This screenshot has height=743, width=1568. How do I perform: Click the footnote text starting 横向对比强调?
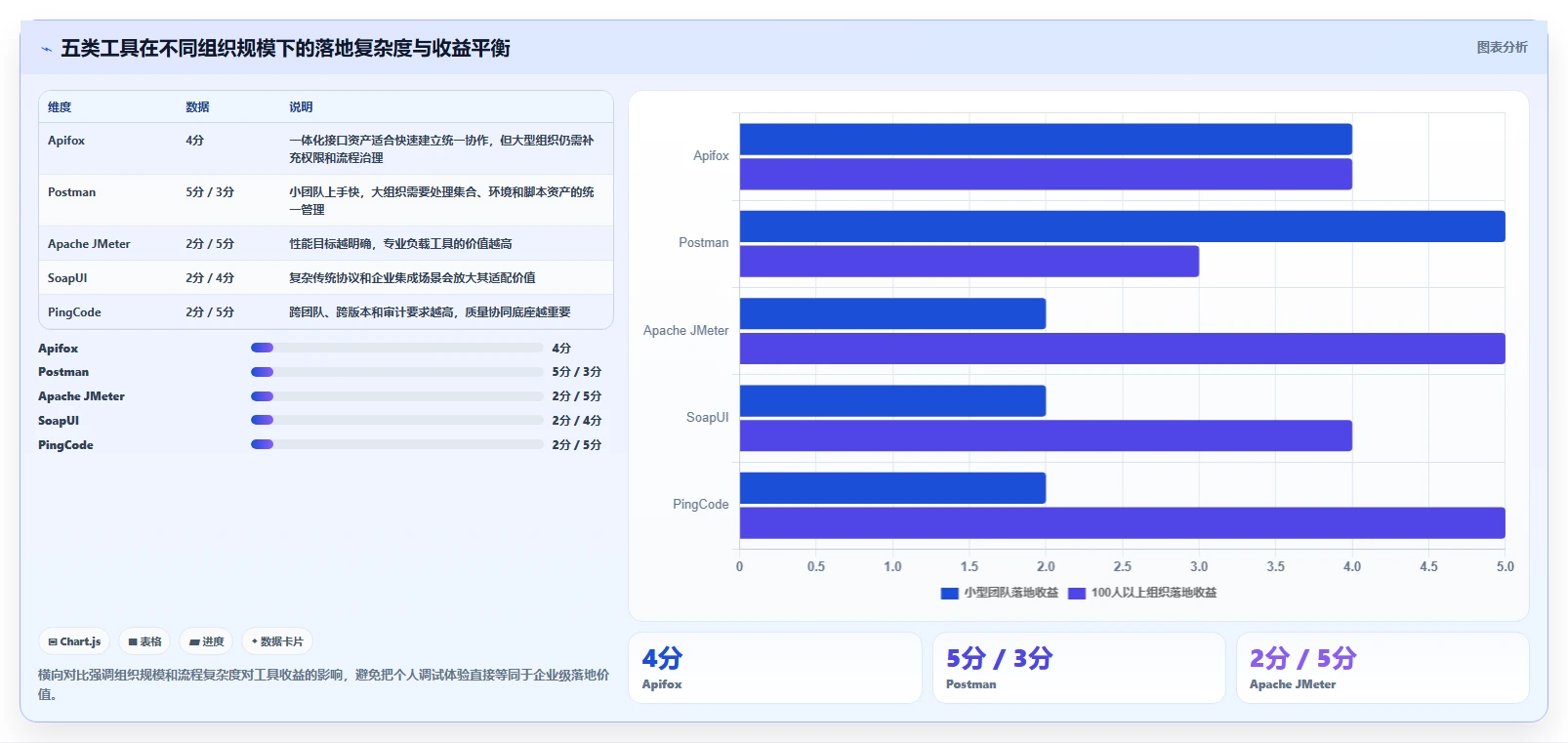click(x=324, y=684)
